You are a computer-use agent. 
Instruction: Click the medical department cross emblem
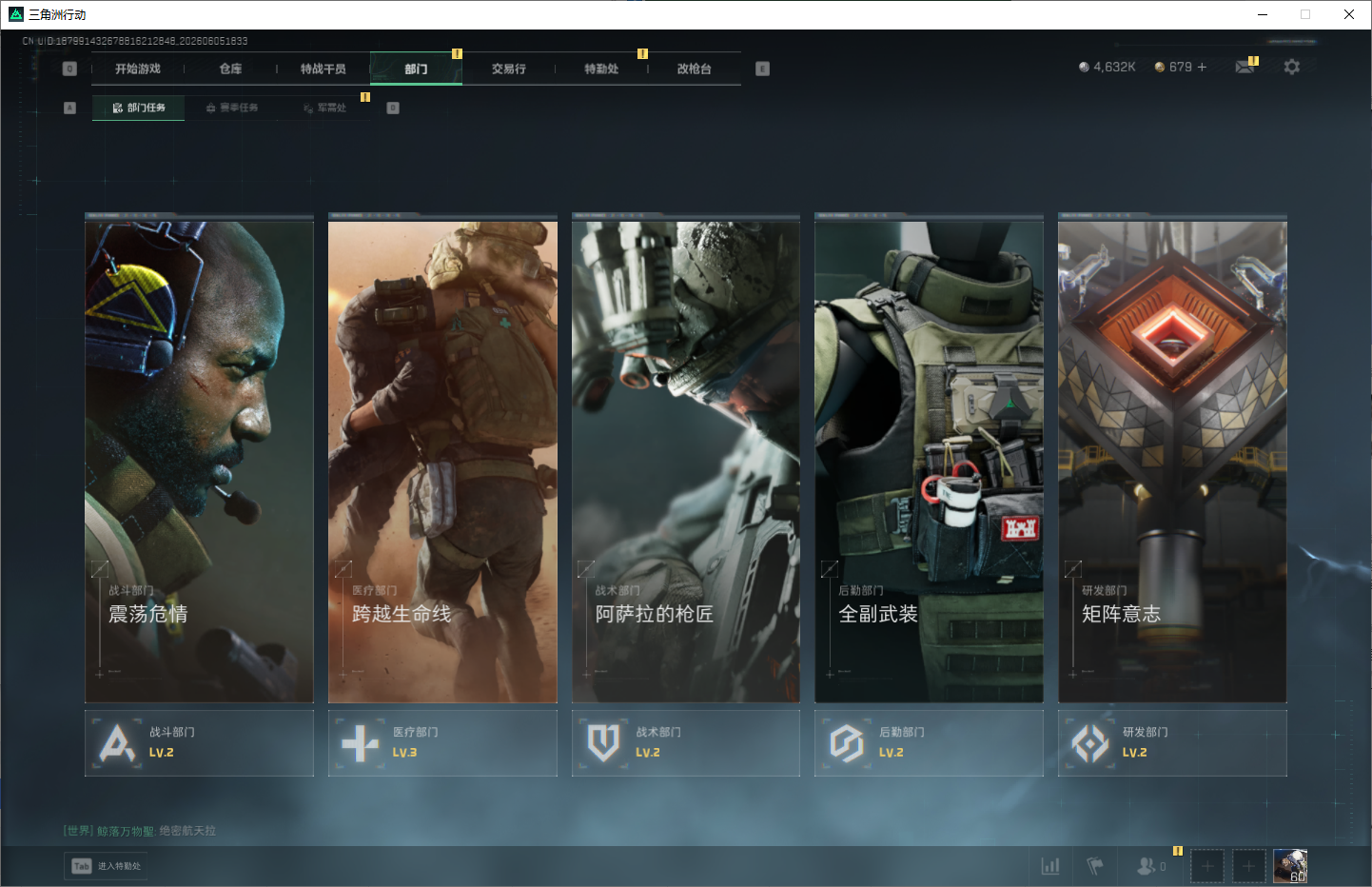[x=360, y=743]
